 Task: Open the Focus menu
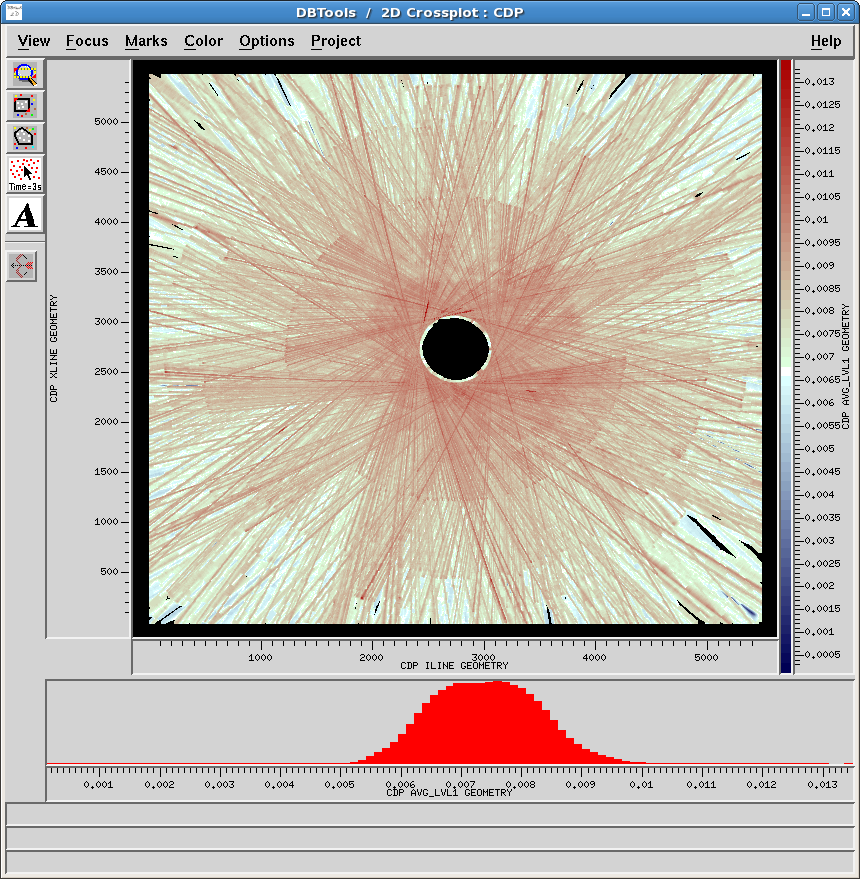(x=87, y=41)
